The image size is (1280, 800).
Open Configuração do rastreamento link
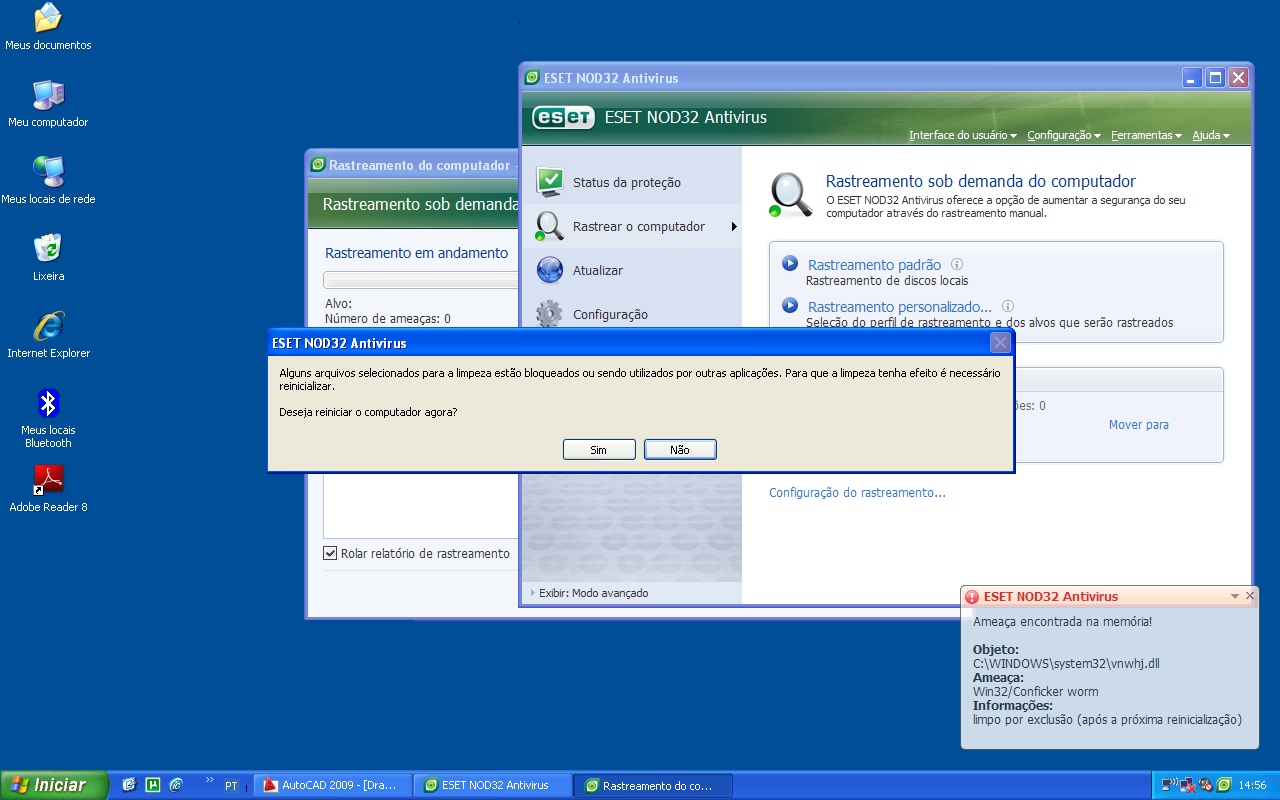coord(857,492)
